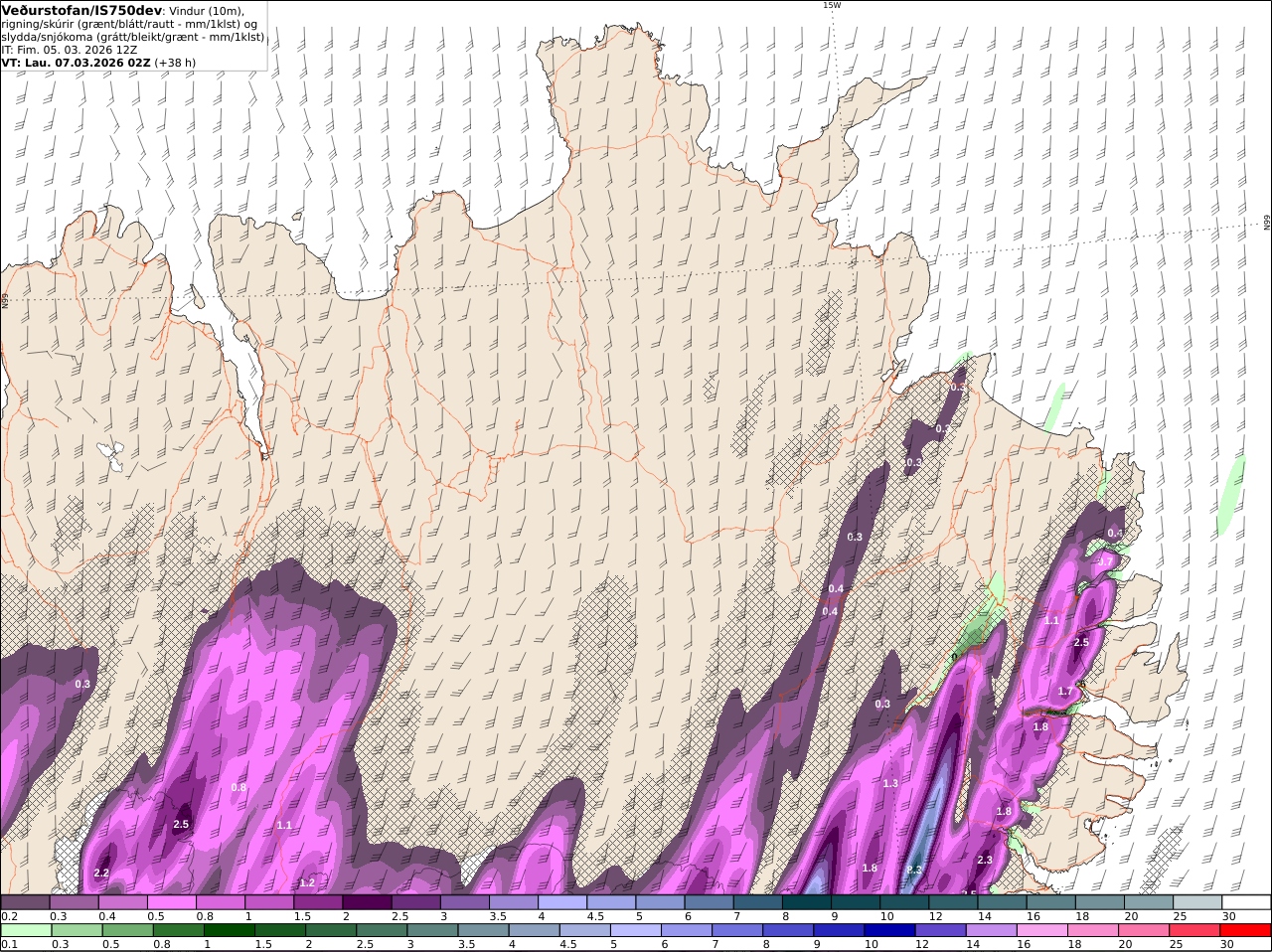Select dark purple upper swatch between 2 and 2.5
The width and height of the screenshot is (1272, 952).
[367, 901]
